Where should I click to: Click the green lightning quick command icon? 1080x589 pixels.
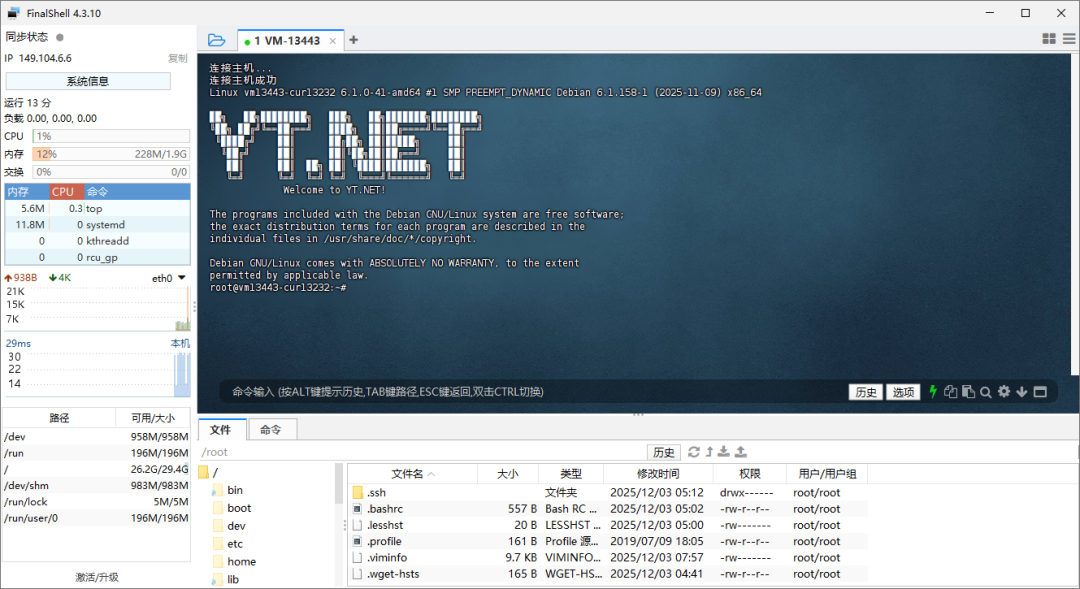933,392
